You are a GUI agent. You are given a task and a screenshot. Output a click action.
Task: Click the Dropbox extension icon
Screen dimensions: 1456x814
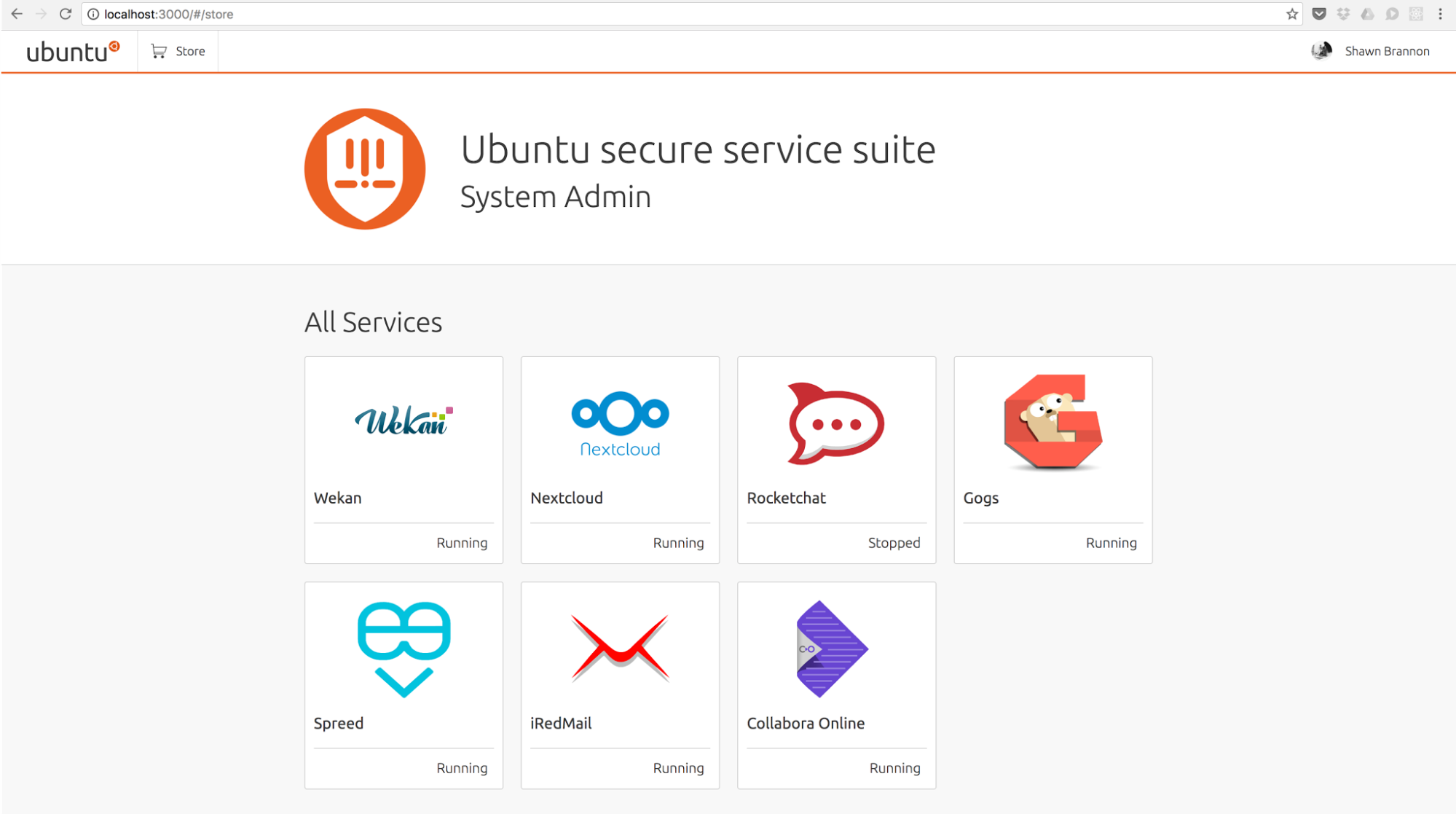[x=1343, y=14]
